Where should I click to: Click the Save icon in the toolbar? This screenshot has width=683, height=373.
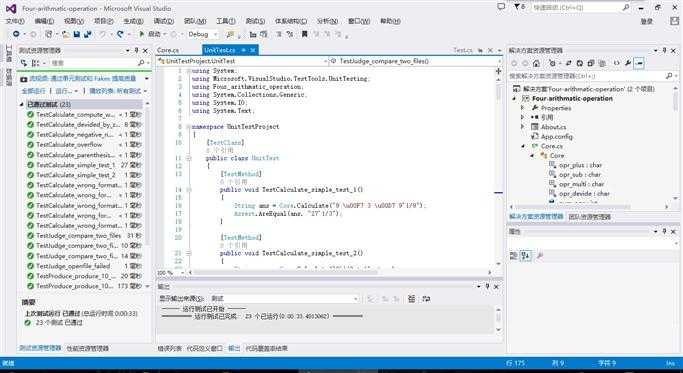click(77, 34)
